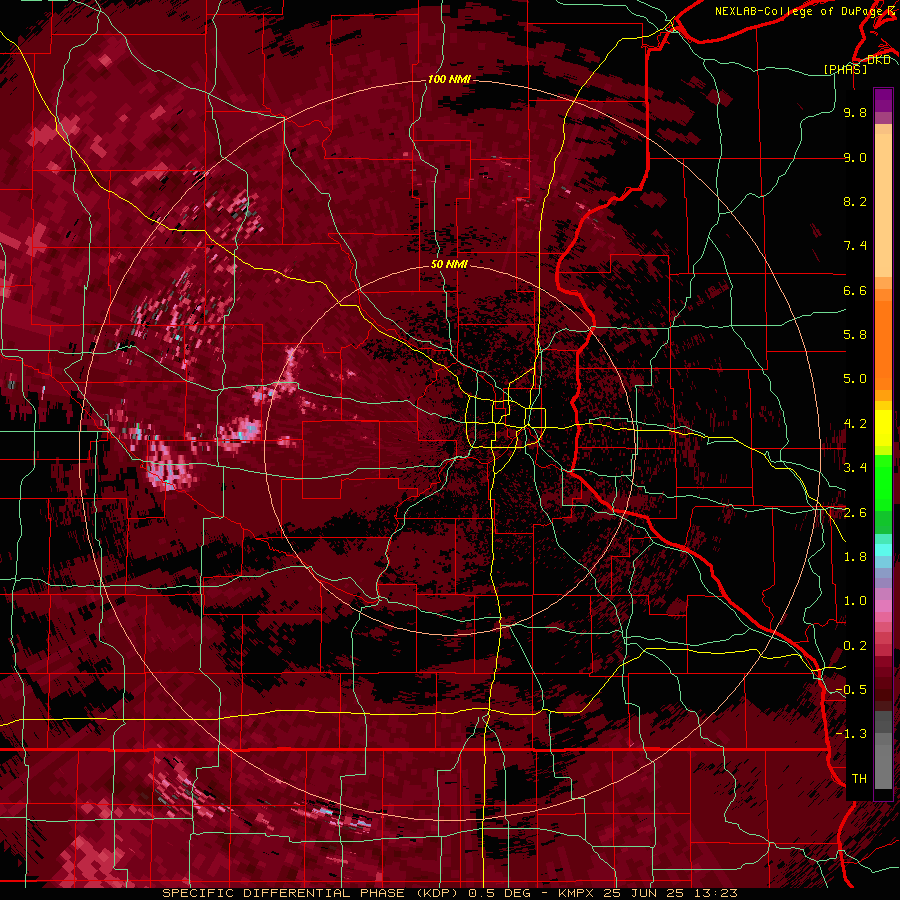Click the 0.5 DEG elevation text
The width and height of the screenshot is (900, 900).
(x=499, y=893)
